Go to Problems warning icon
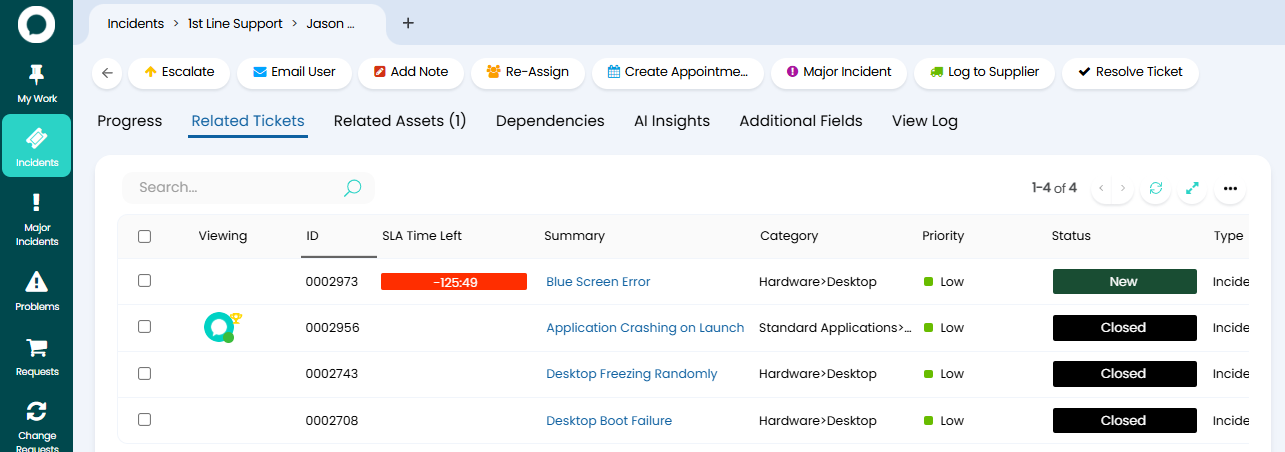Viewport: 1285px width, 452px height. click(36, 281)
